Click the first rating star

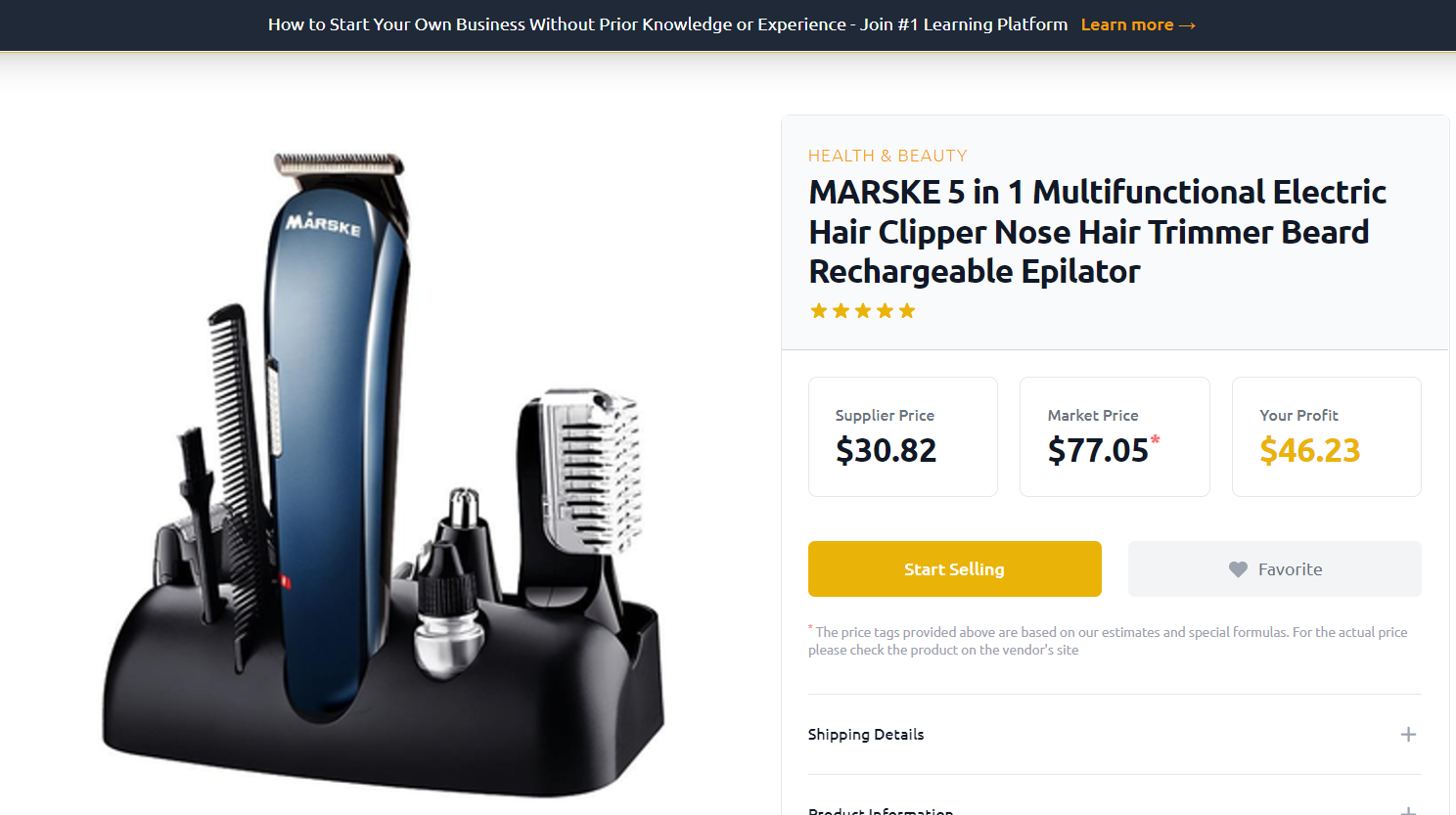pos(819,311)
